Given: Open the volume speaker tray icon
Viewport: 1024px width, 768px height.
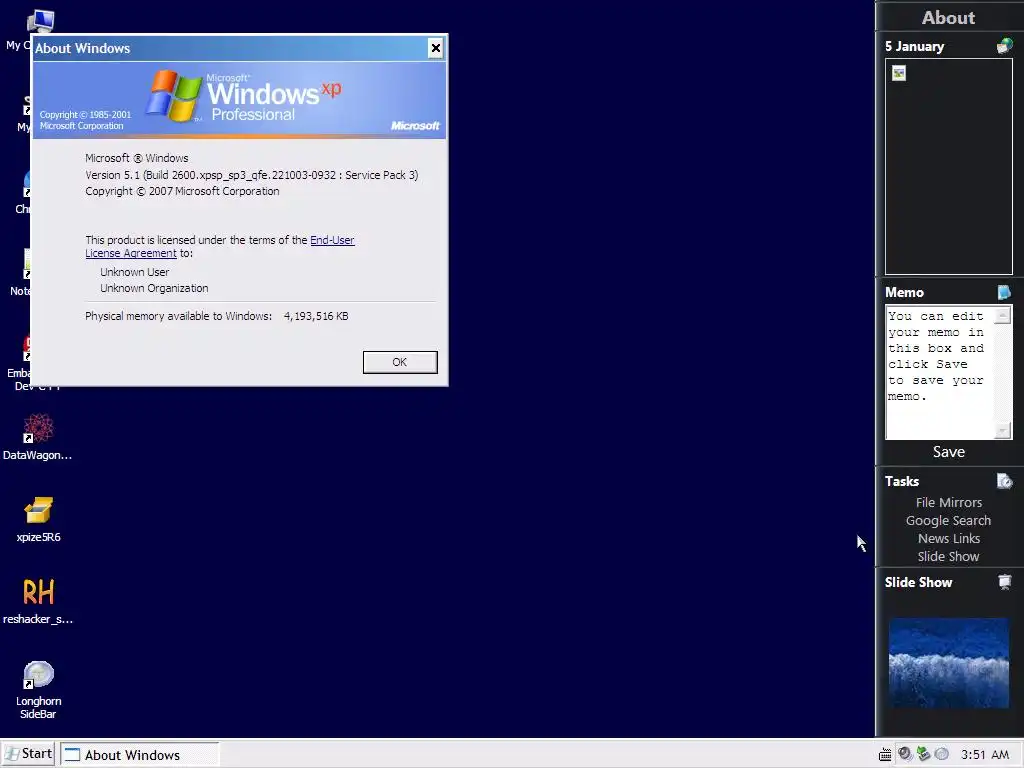Looking at the screenshot, I should click(904, 754).
